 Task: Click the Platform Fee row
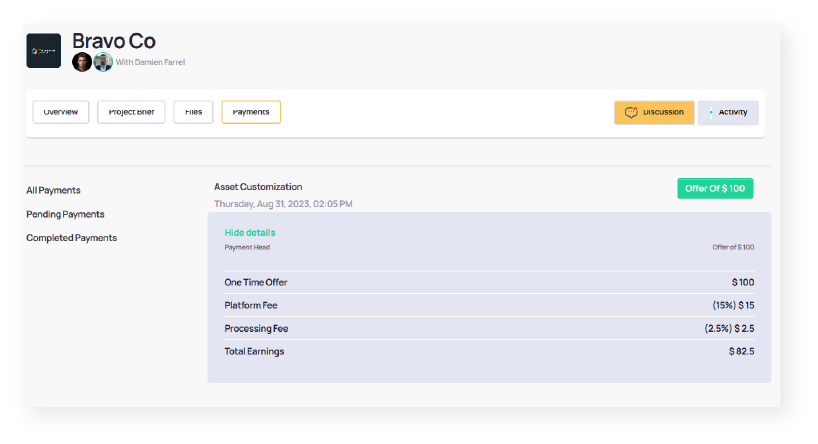pos(489,305)
